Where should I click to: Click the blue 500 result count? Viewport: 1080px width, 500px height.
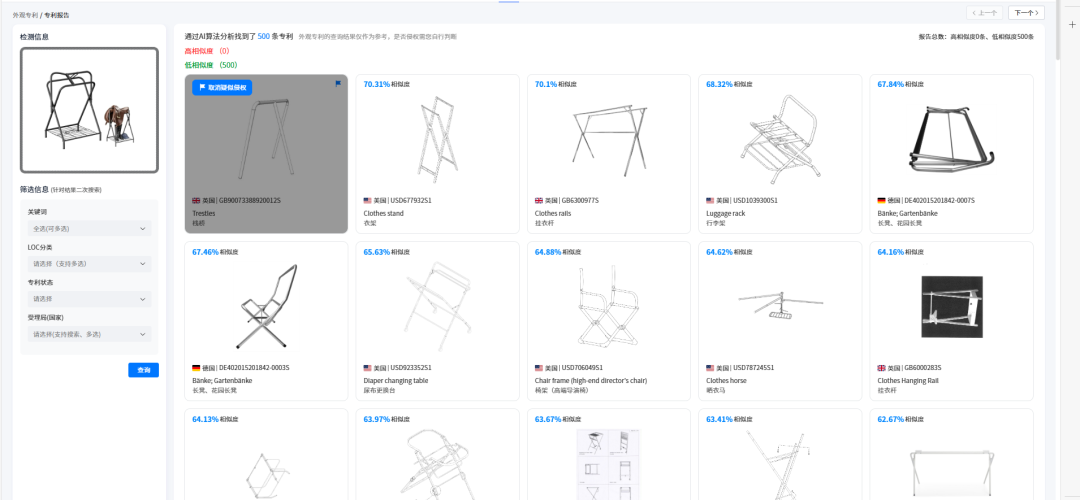pos(263,36)
